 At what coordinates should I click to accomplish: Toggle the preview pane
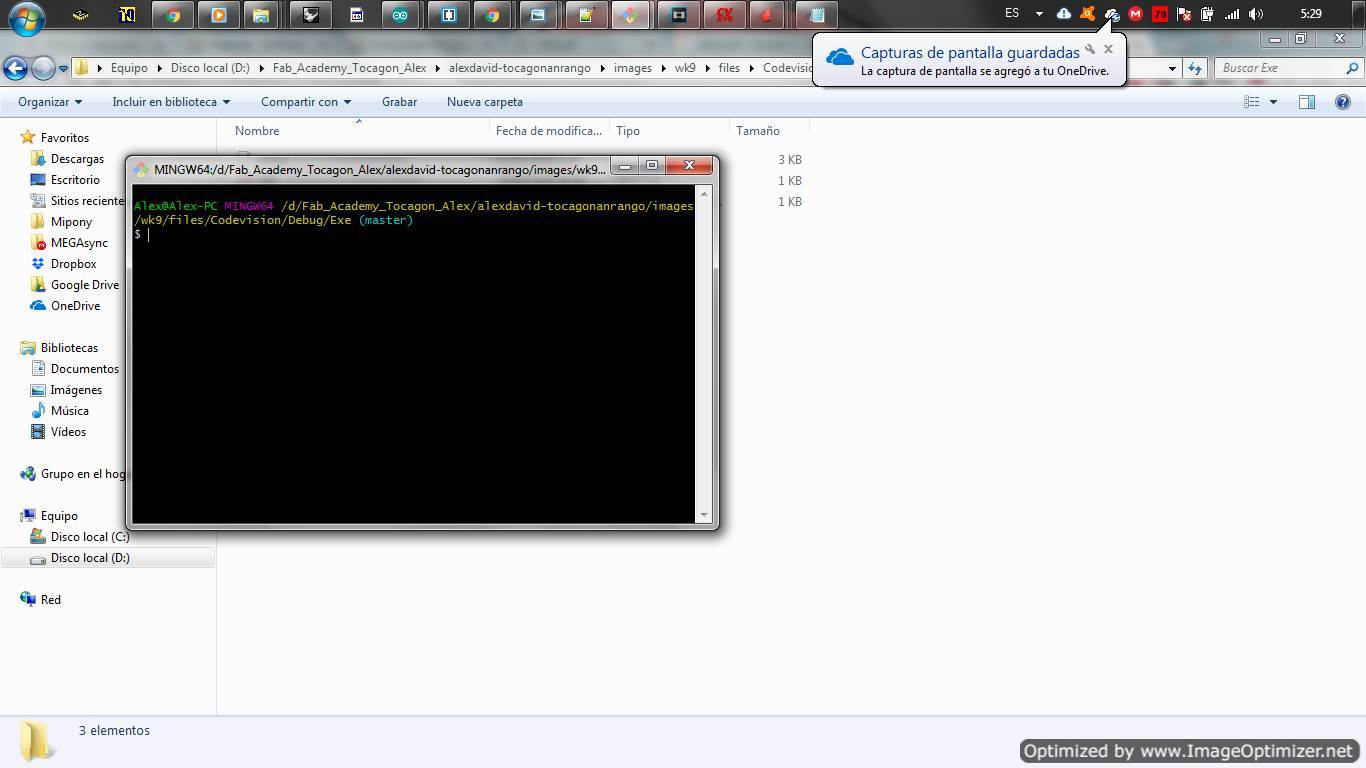(x=1307, y=102)
